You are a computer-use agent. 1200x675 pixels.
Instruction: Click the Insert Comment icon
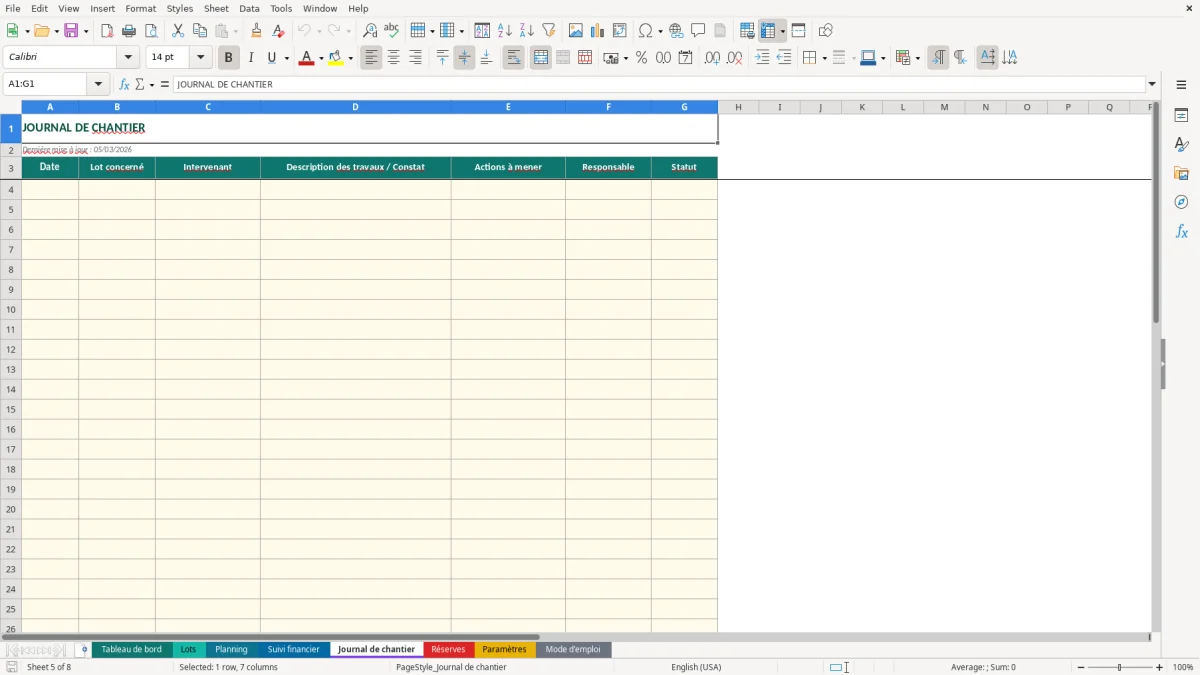click(698, 31)
